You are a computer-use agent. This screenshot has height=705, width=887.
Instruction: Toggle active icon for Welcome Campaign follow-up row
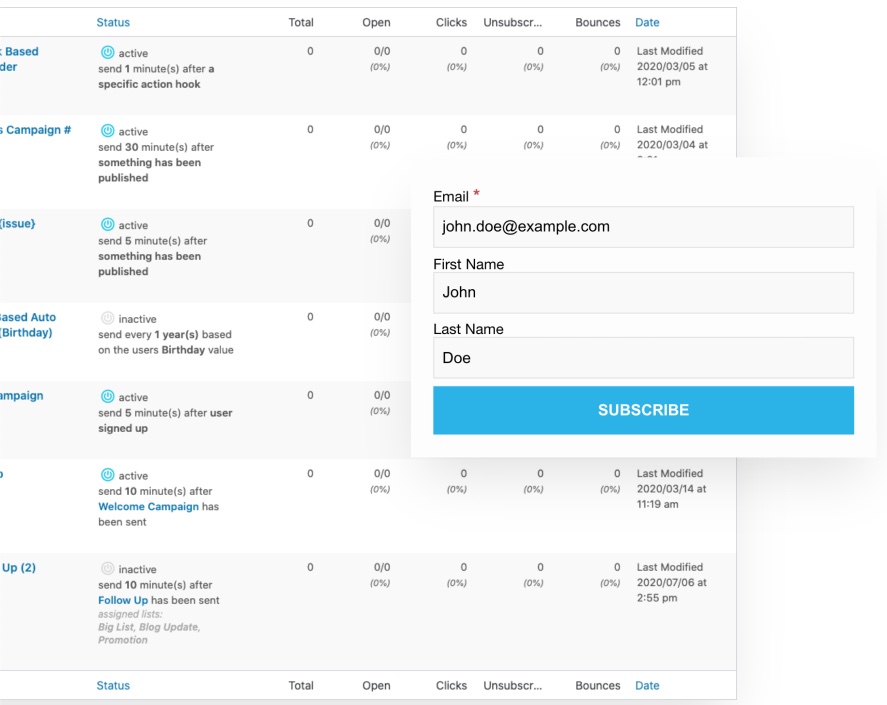pos(107,475)
